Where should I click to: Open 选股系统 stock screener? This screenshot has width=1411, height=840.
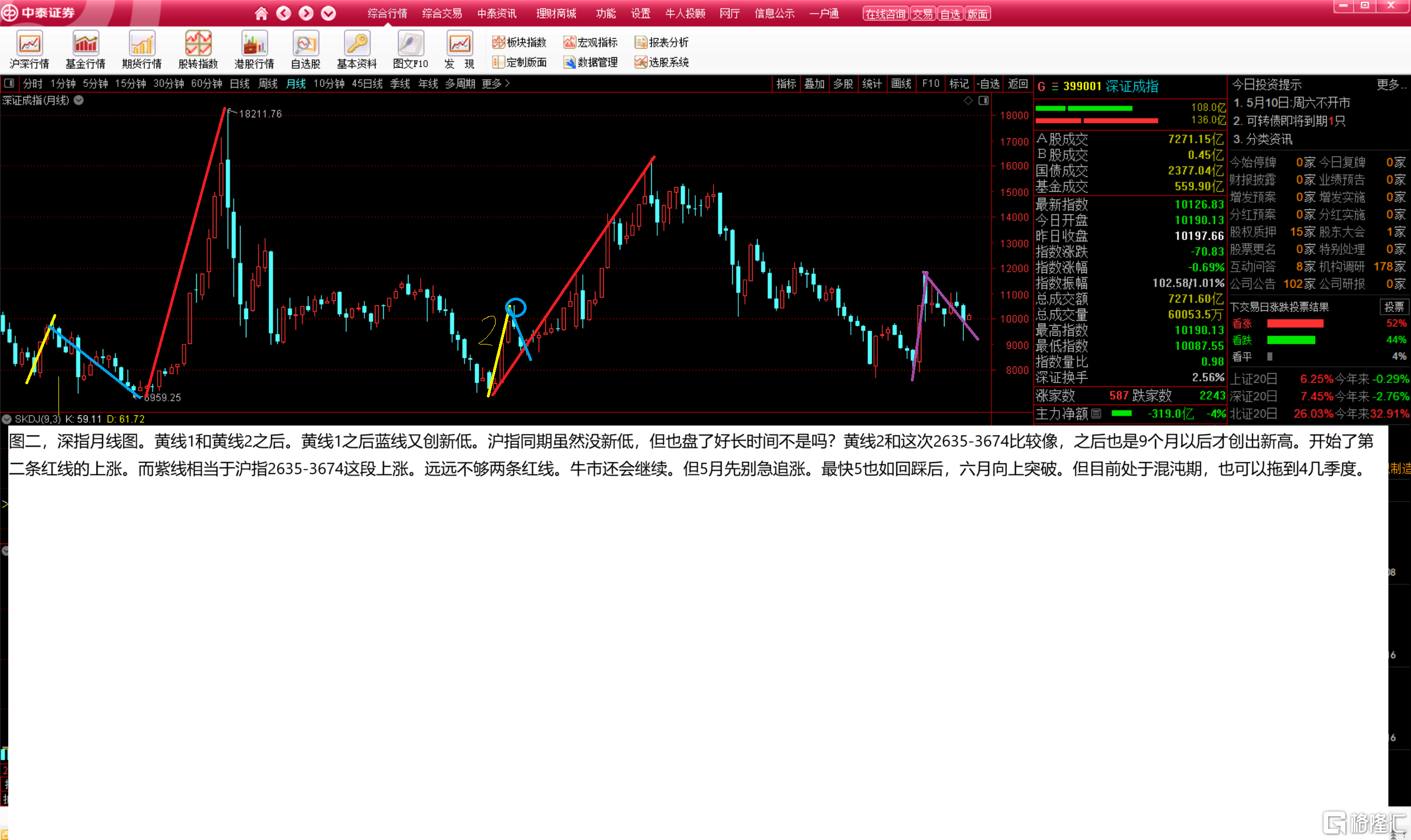tap(662, 62)
